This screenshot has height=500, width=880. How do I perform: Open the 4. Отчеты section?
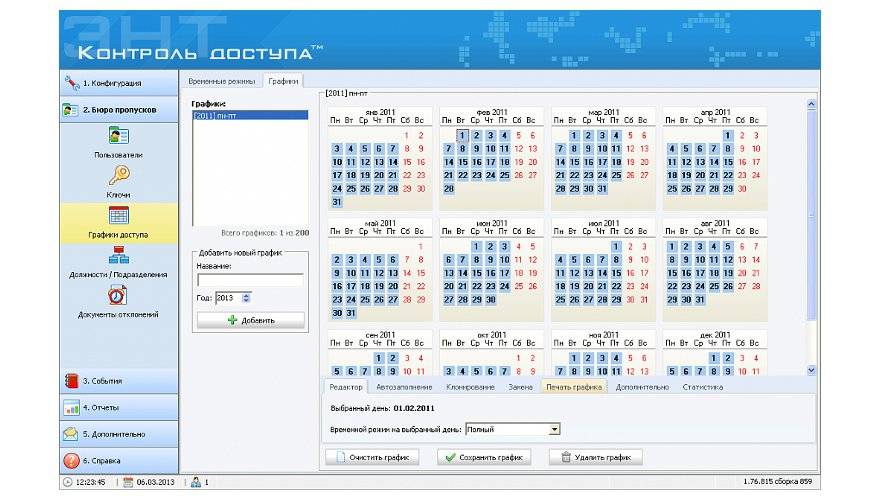click(118, 408)
